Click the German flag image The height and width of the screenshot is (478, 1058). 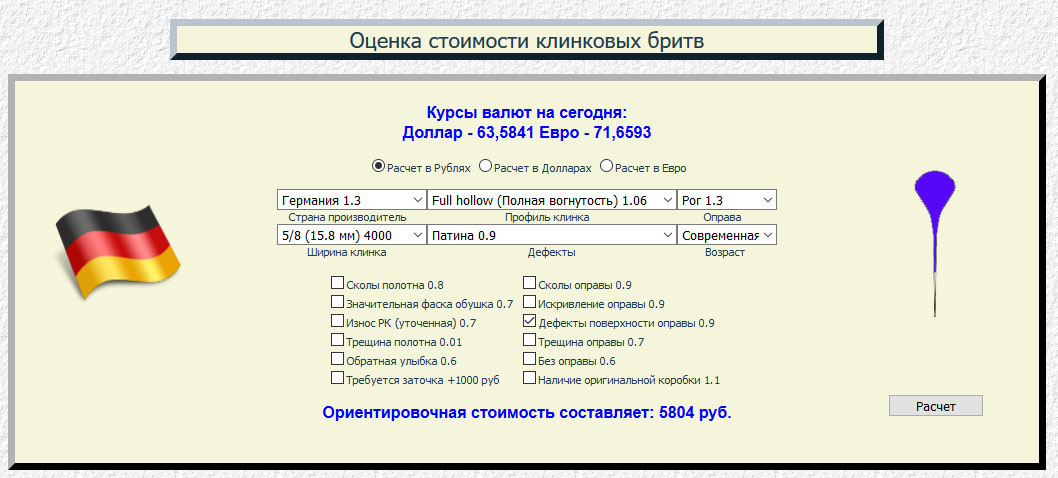(116, 251)
